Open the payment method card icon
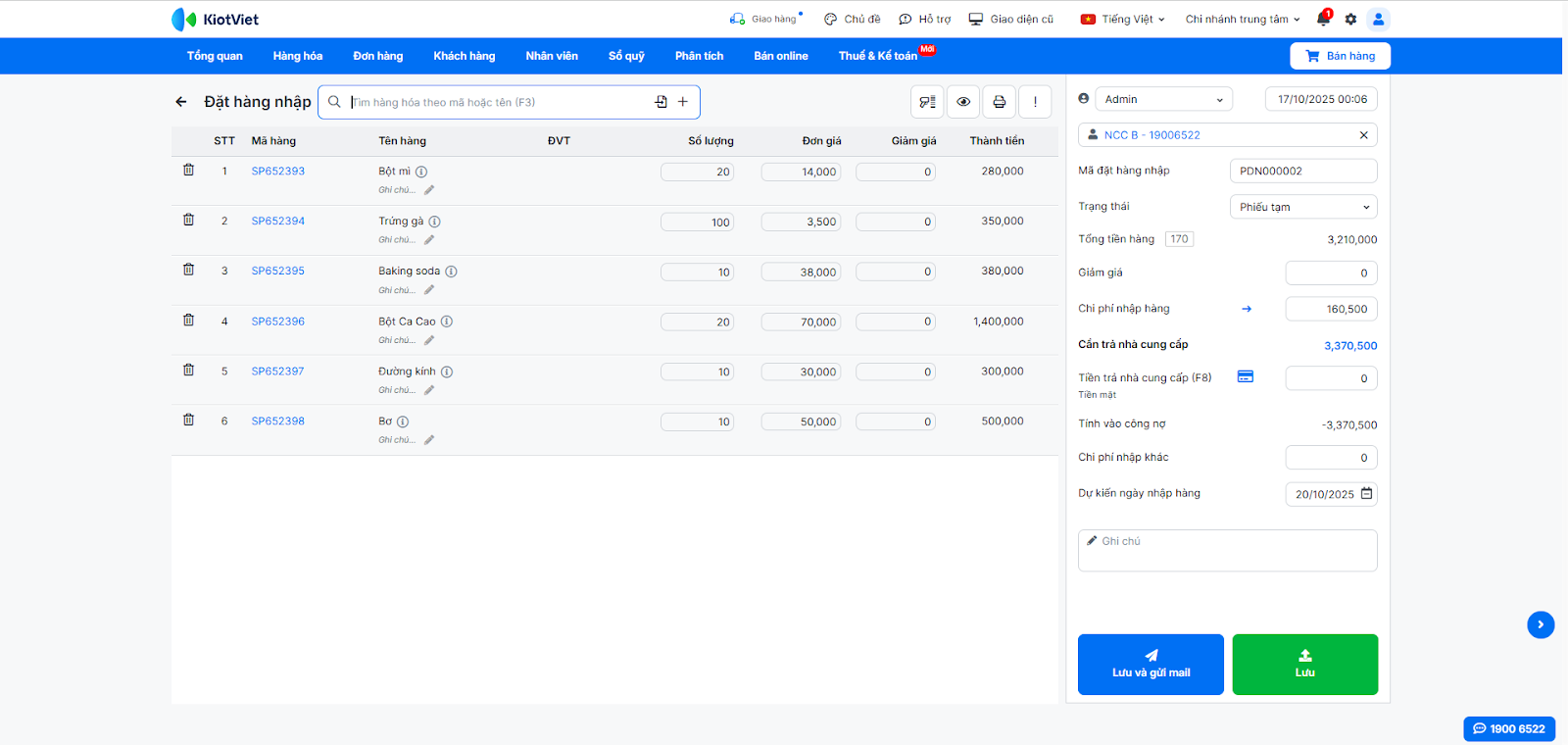 pyautogui.click(x=1246, y=376)
